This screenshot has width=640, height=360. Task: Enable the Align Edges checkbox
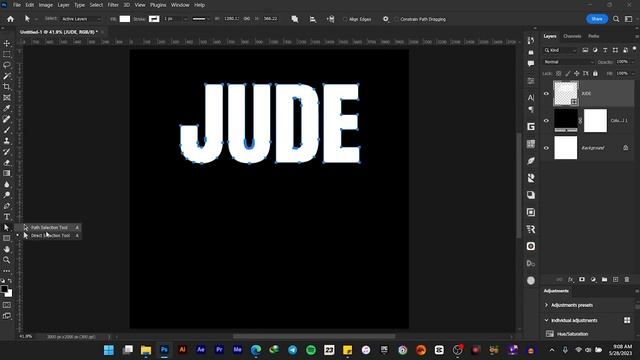point(345,19)
